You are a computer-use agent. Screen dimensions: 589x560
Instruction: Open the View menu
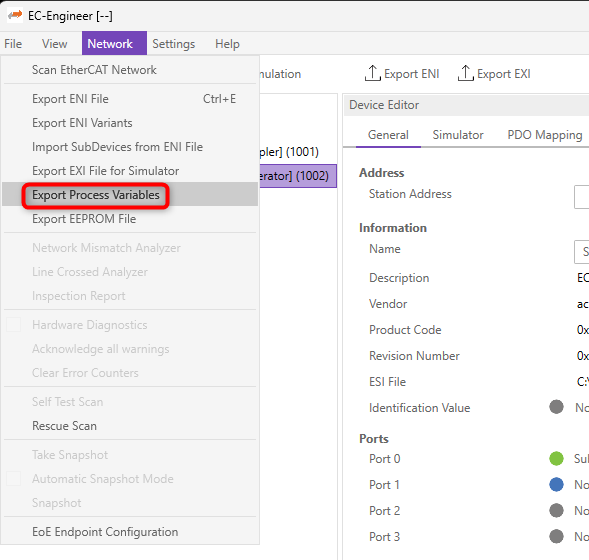point(54,44)
